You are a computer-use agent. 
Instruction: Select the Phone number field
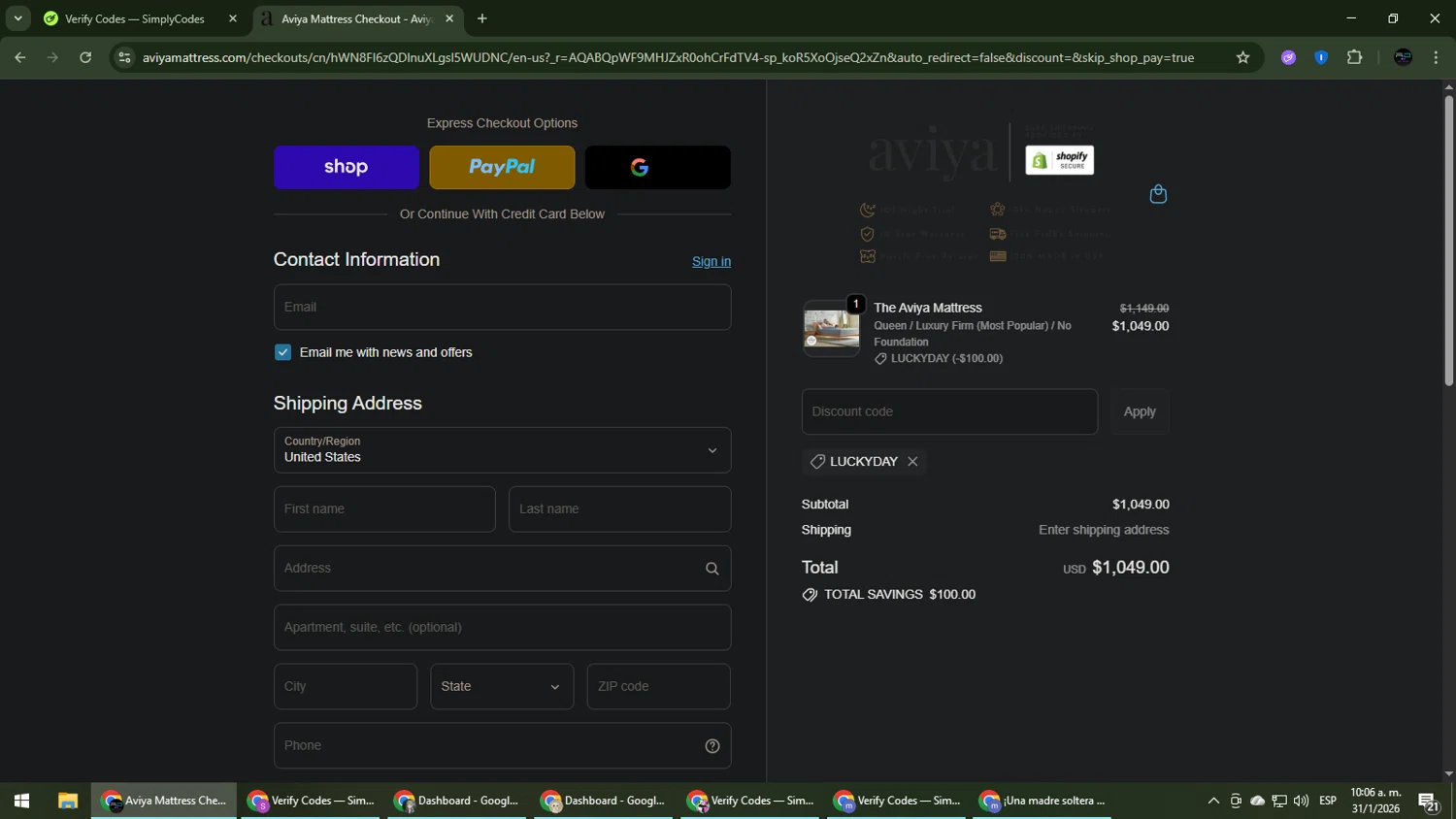pos(502,746)
